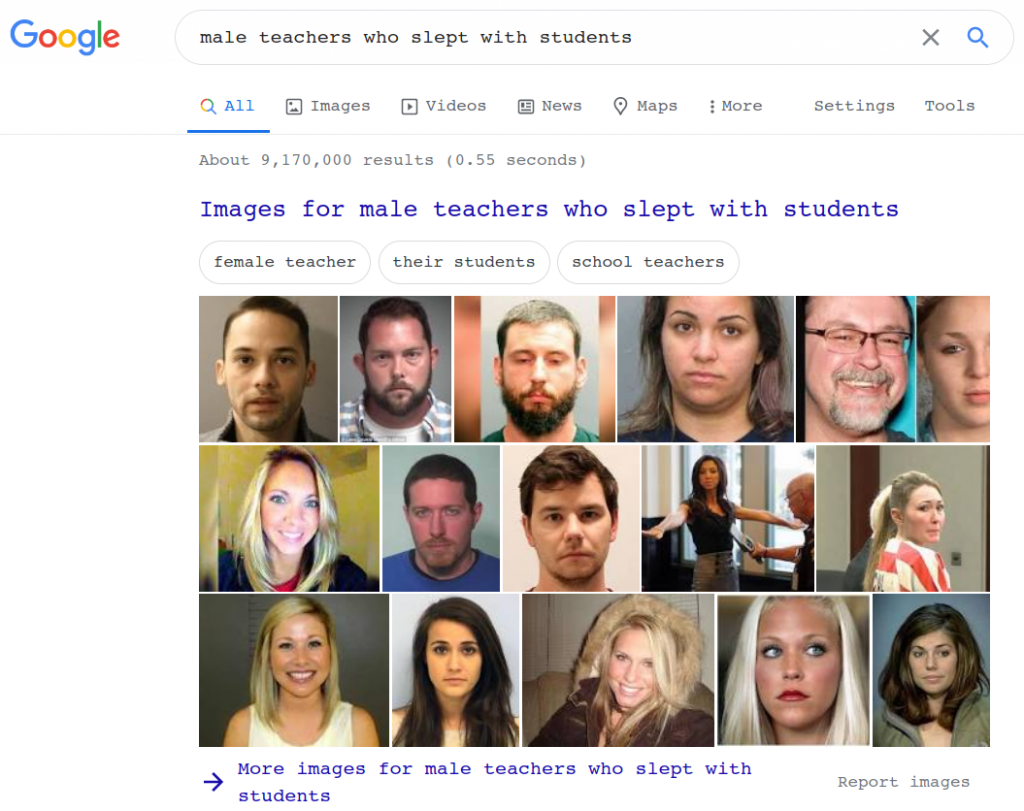Click the 'More images for' link
Image resolution: width=1024 pixels, height=811 pixels.
coord(494,782)
